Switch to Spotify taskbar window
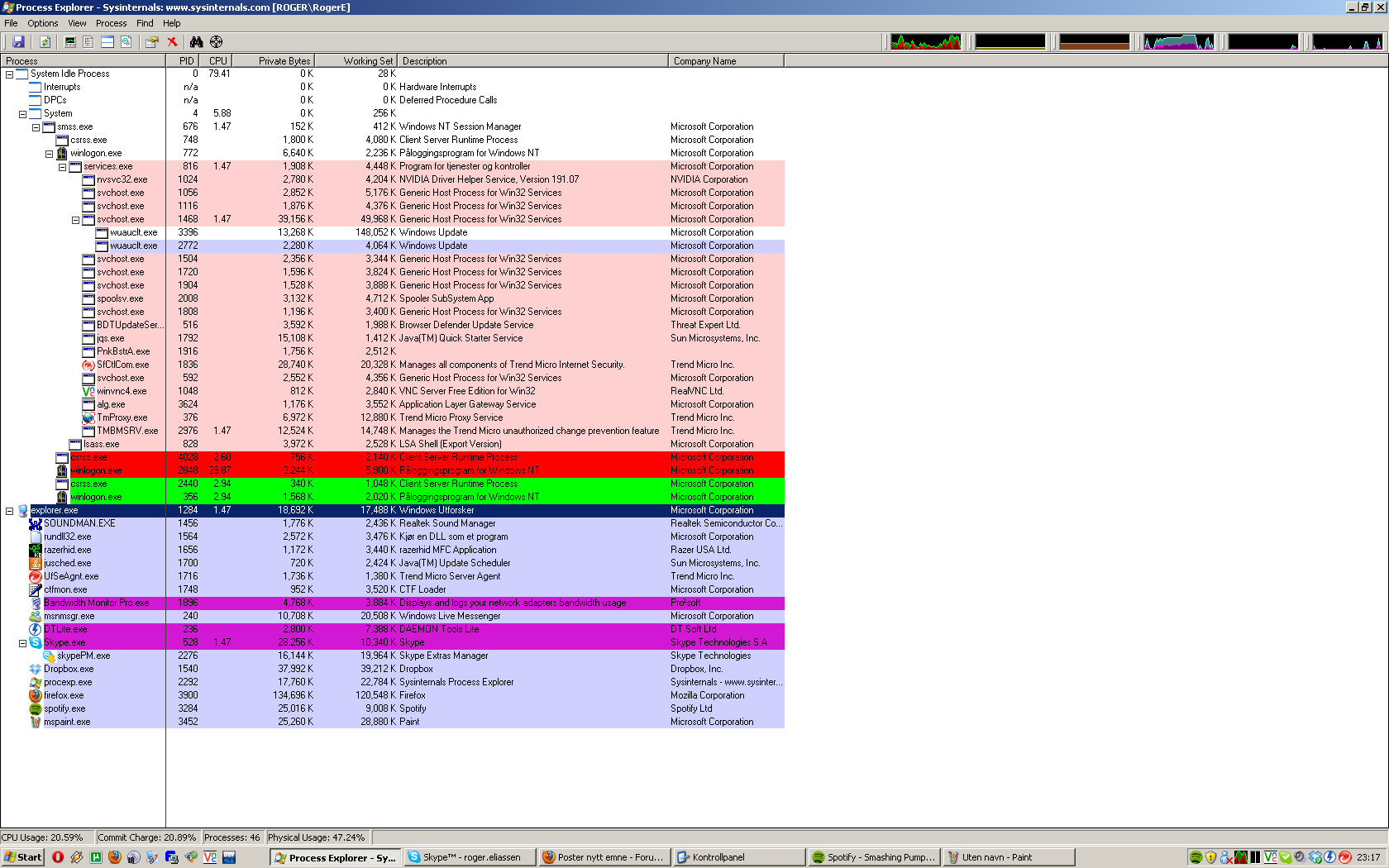This screenshot has width=1389, height=868. 873,857
